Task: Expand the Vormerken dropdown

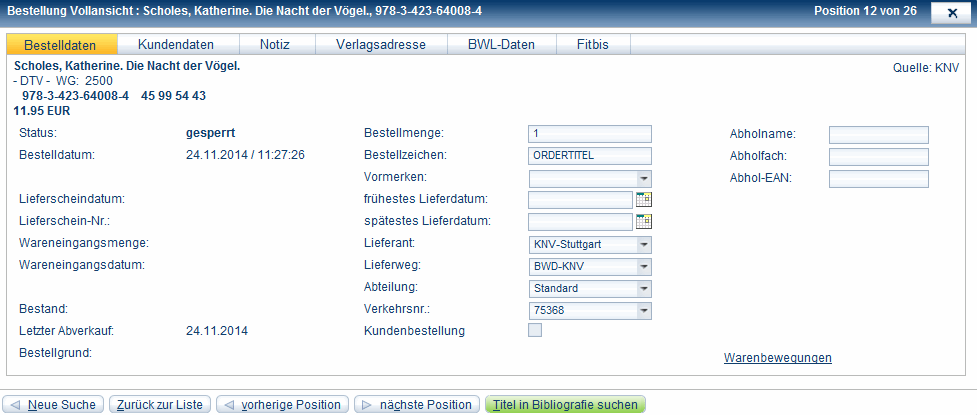Action: pyautogui.click(x=643, y=177)
